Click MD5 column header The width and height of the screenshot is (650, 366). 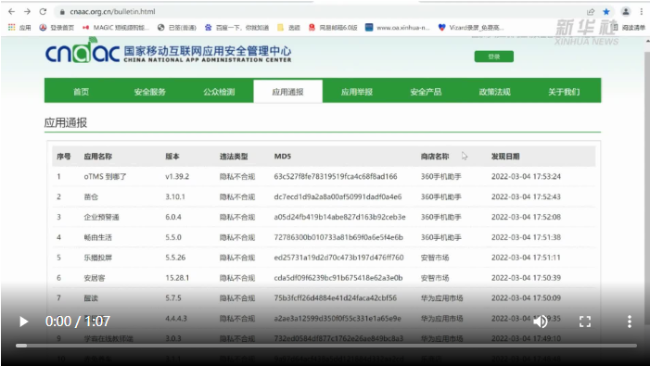coord(282,156)
